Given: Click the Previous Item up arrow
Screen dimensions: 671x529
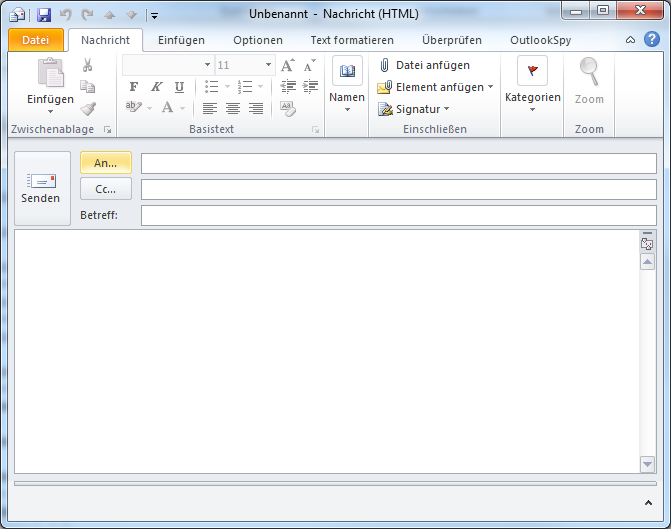Looking at the screenshot, I should tap(110, 15).
